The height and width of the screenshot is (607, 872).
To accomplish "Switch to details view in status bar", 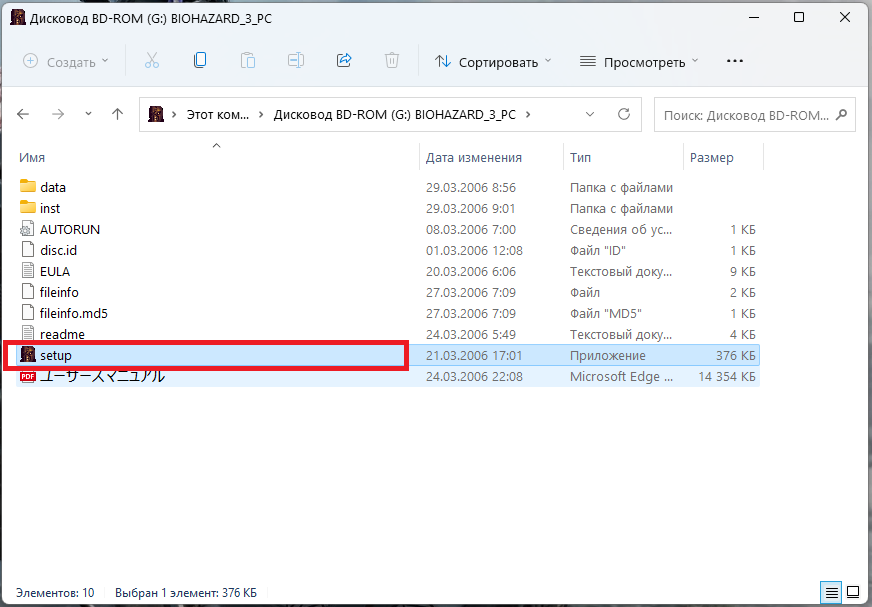I will point(831,593).
